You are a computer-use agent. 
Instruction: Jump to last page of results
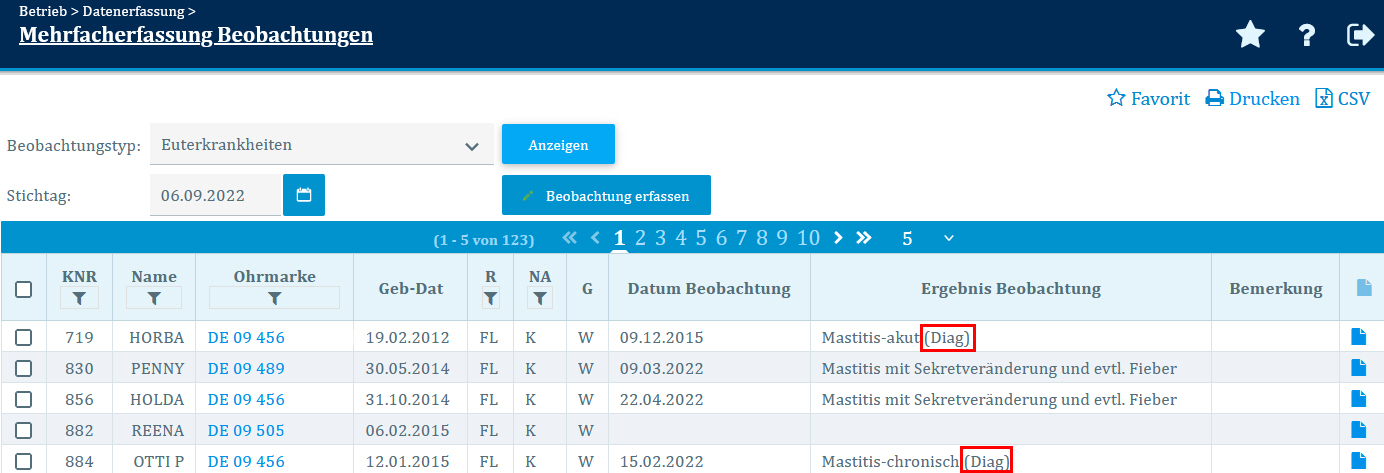[x=864, y=238]
